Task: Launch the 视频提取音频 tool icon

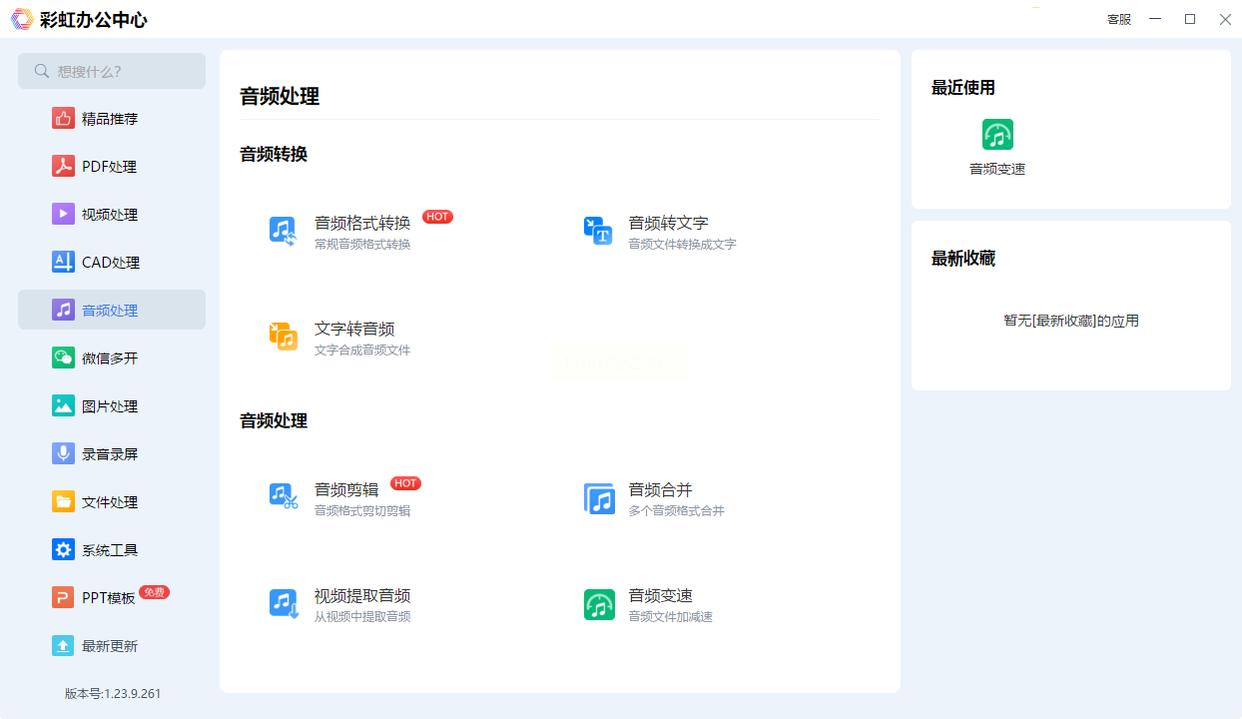Action: [x=283, y=603]
